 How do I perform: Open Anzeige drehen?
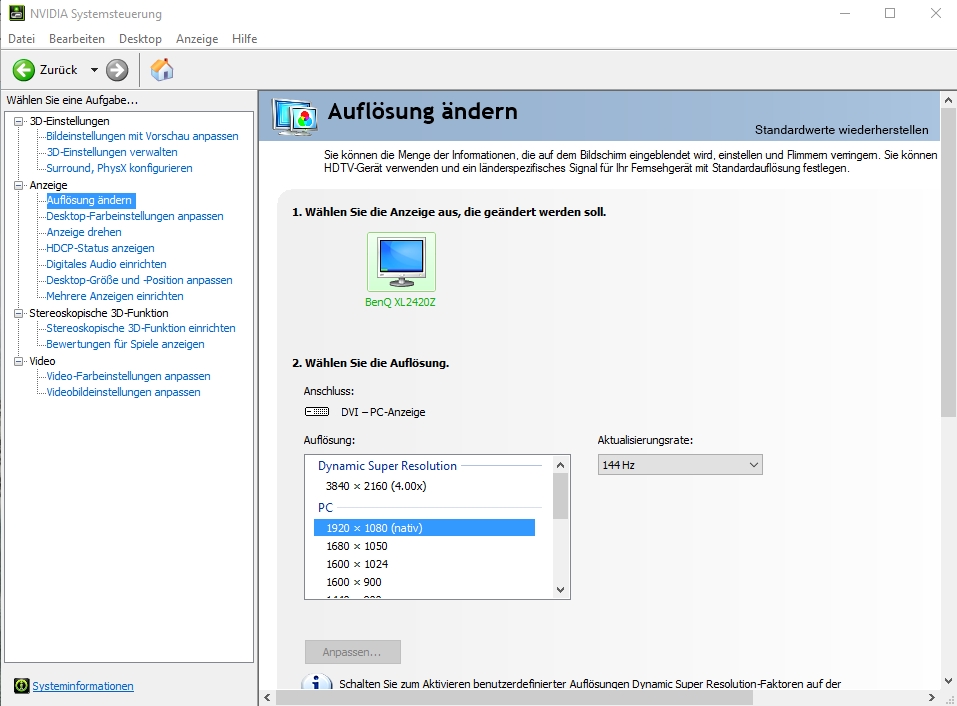[x=84, y=232]
